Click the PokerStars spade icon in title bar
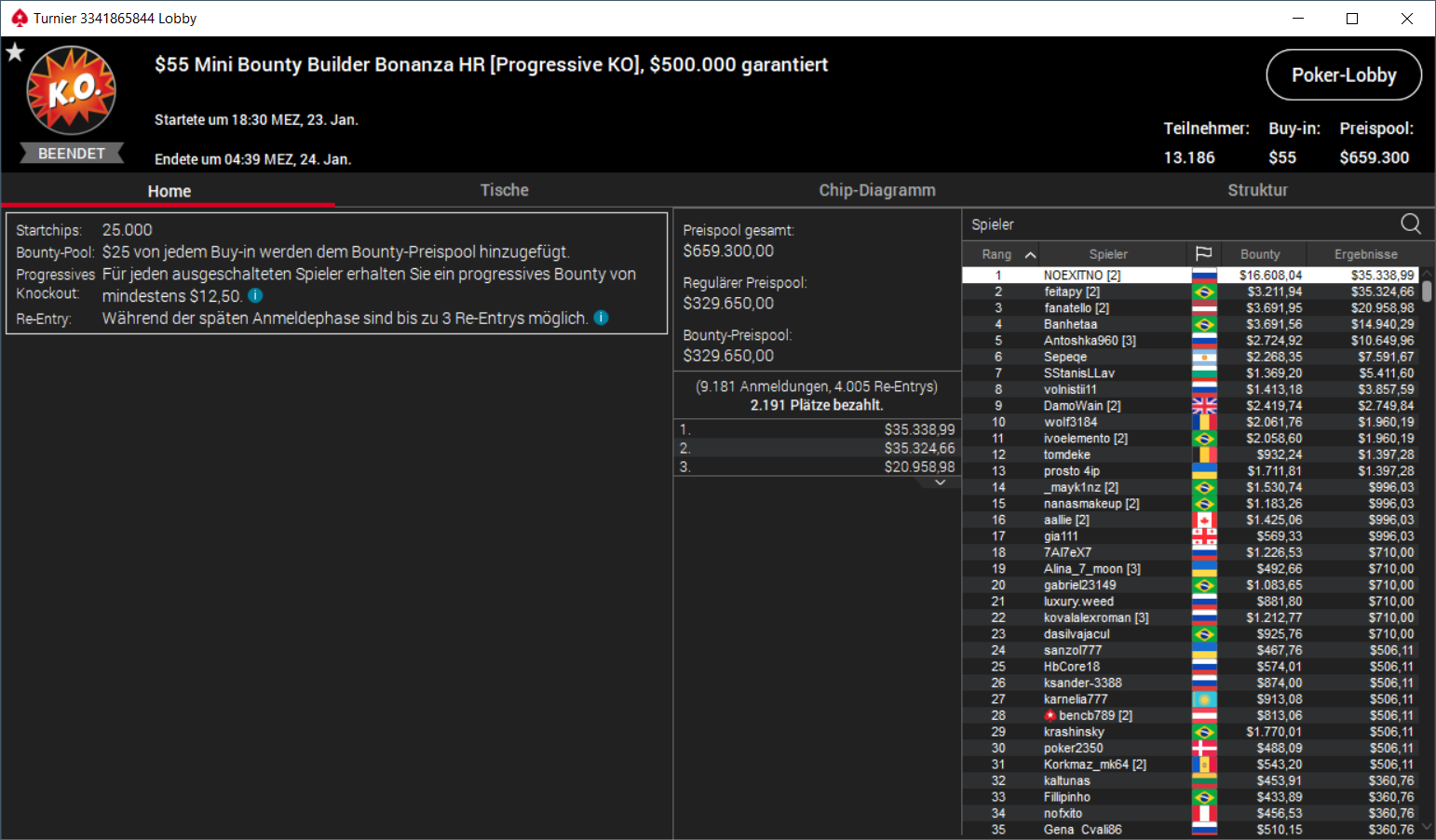This screenshot has width=1436, height=840. click(19, 18)
